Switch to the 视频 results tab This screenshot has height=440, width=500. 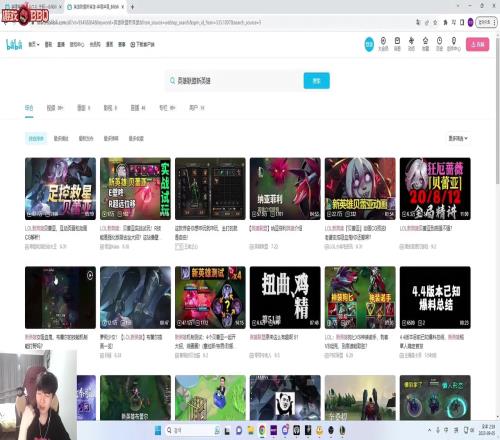(x=55, y=108)
